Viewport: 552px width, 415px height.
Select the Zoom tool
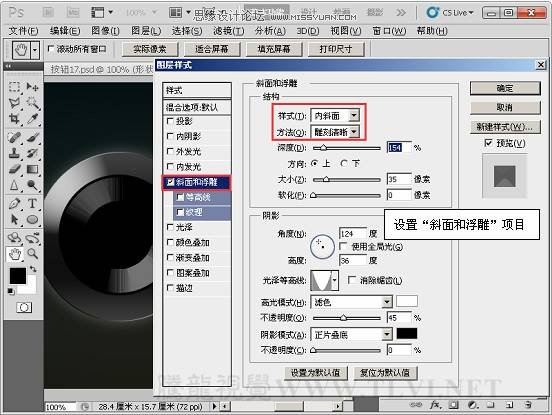click(32, 253)
